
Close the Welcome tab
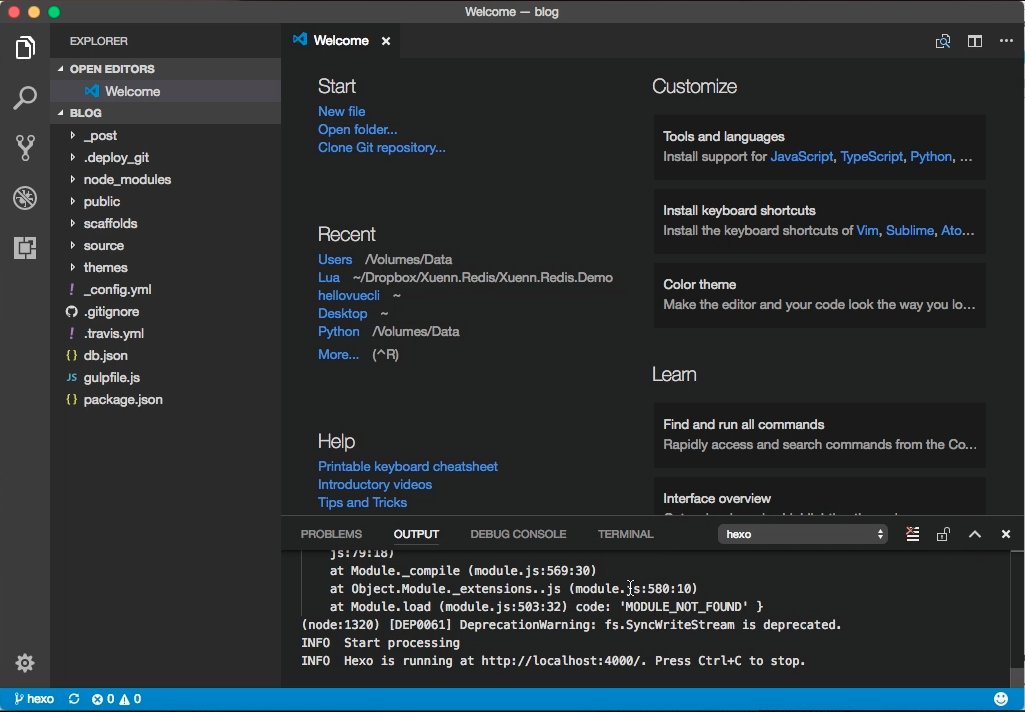pos(386,41)
